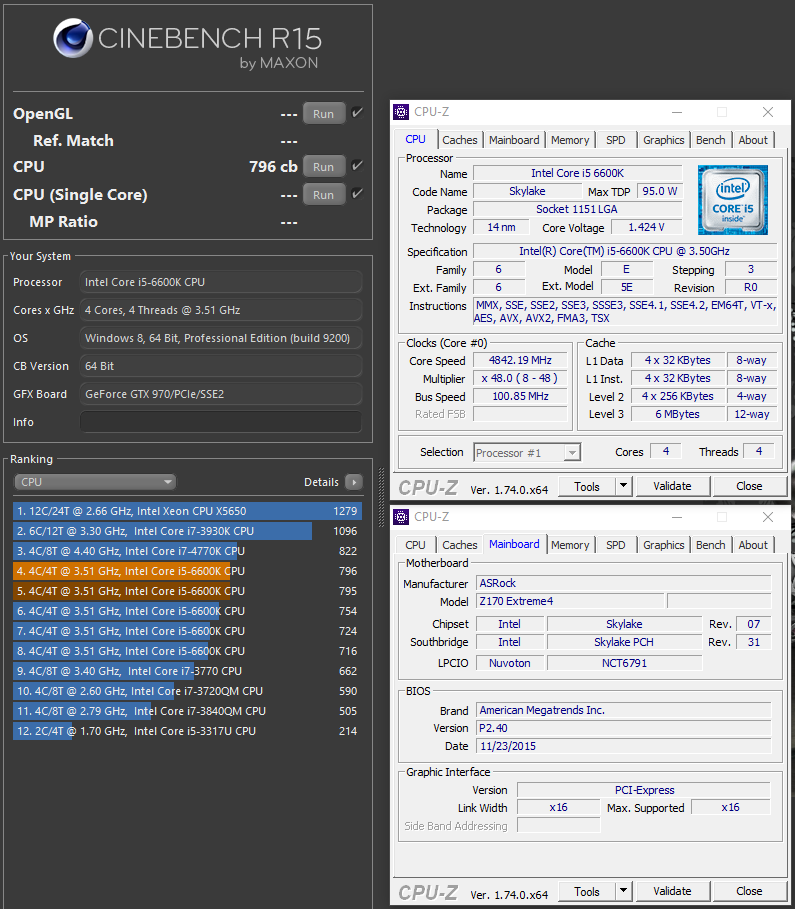Run the CPU (Single Core) benchmark
795x909 pixels.
click(x=324, y=195)
